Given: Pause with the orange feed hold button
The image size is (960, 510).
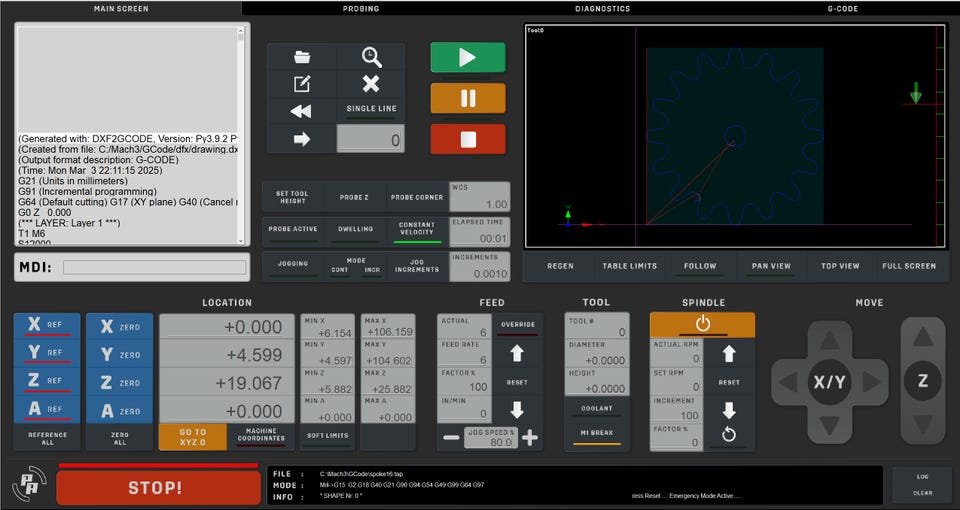Looking at the screenshot, I should (x=468, y=98).
